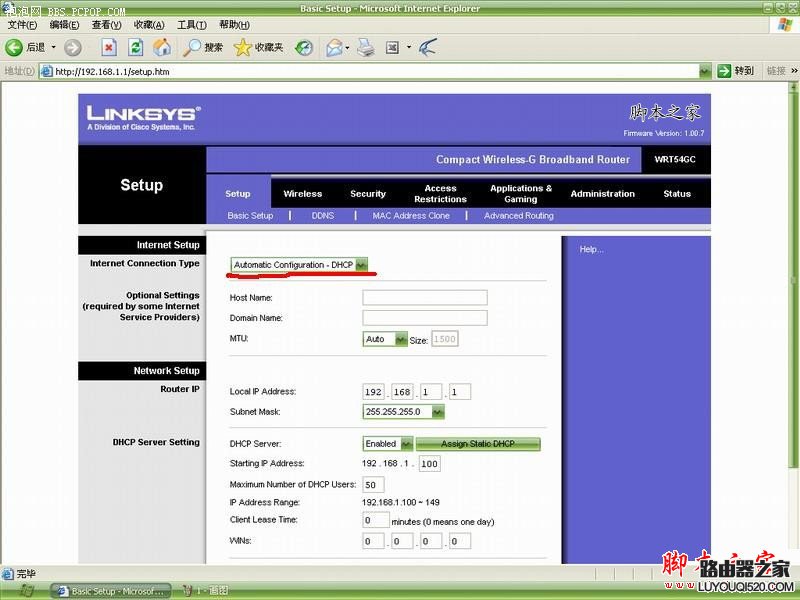Click the Help... link in right panel
The width and height of the screenshot is (800, 600).
(591, 249)
